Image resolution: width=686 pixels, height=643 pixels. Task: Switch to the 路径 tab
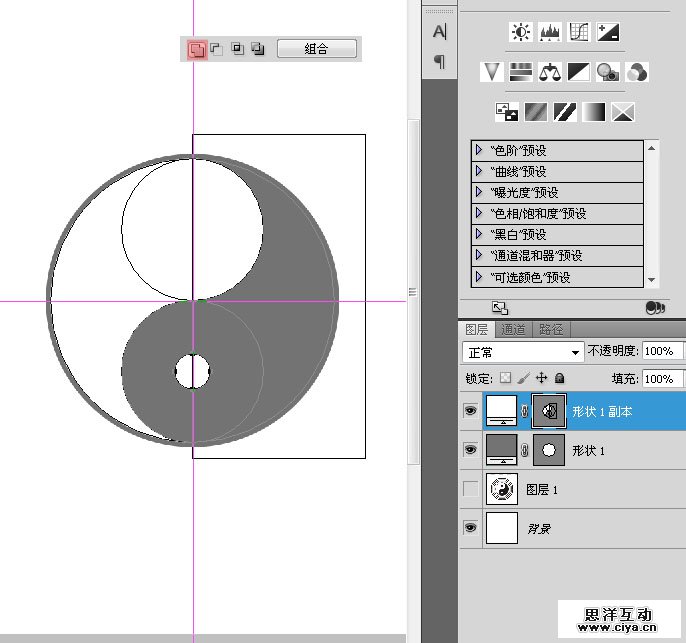click(x=551, y=329)
